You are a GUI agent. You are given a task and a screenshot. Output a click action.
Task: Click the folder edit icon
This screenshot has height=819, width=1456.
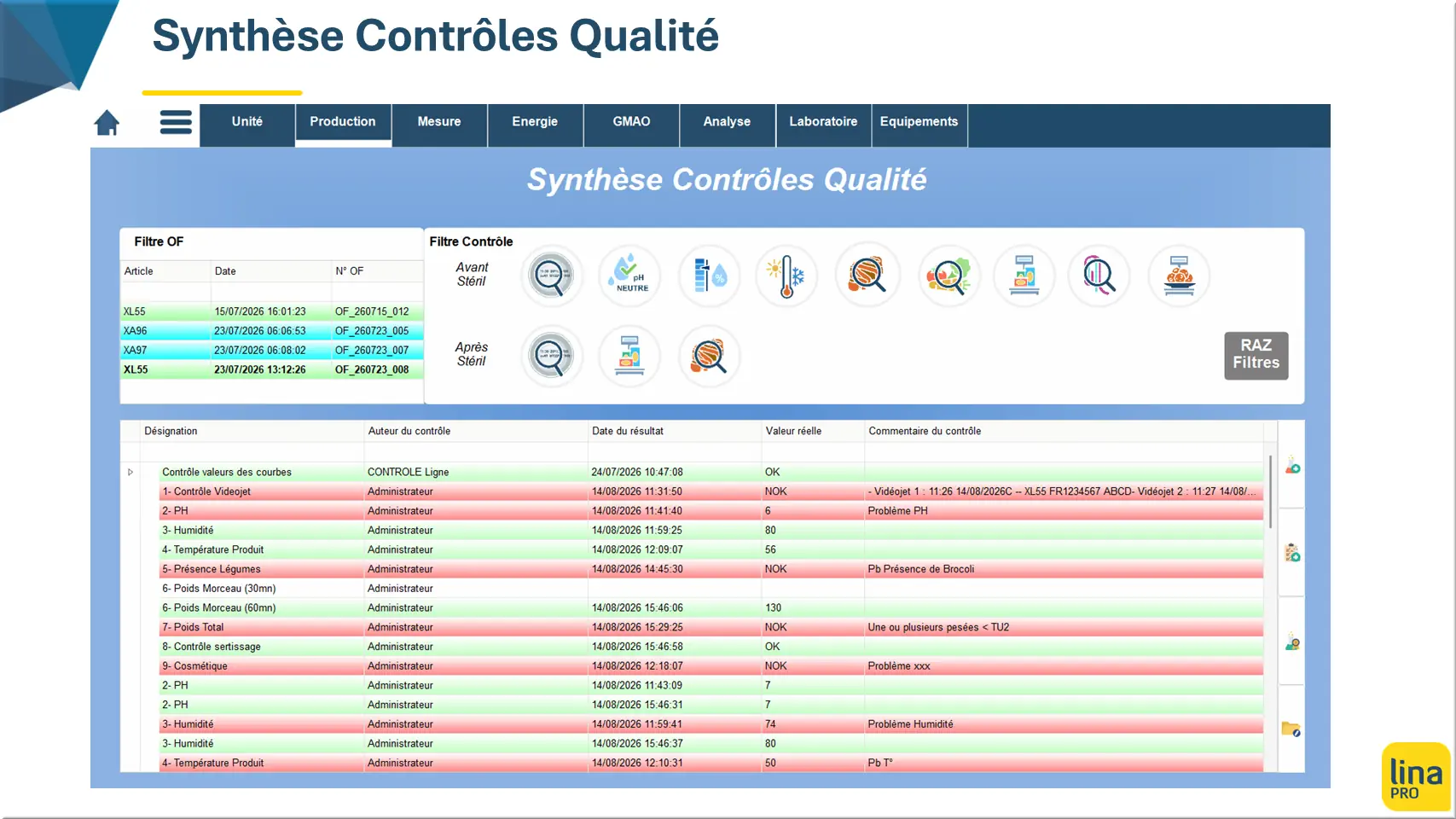(1291, 729)
